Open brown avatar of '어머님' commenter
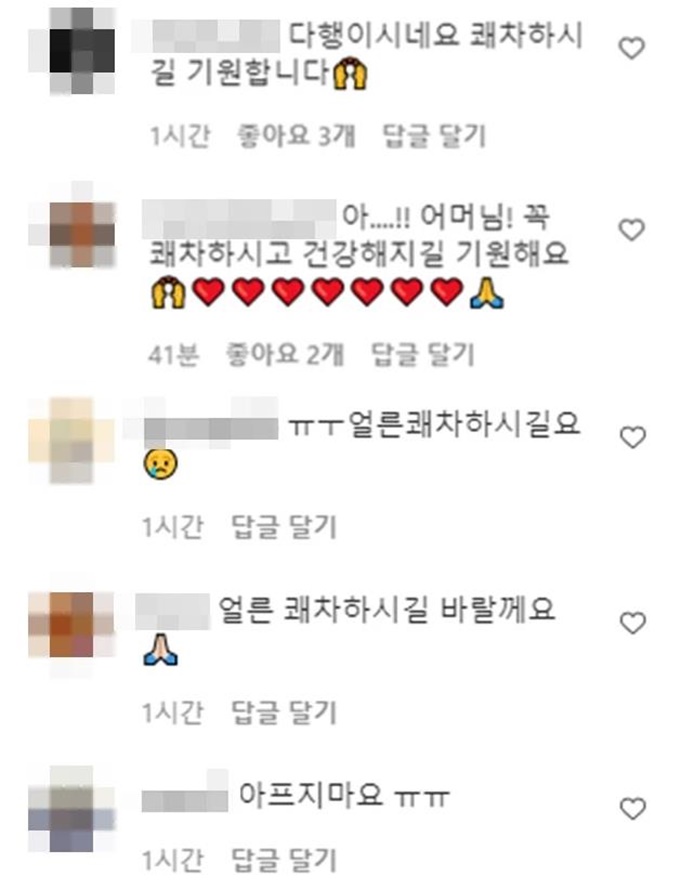The image size is (680, 889). (x=71, y=225)
